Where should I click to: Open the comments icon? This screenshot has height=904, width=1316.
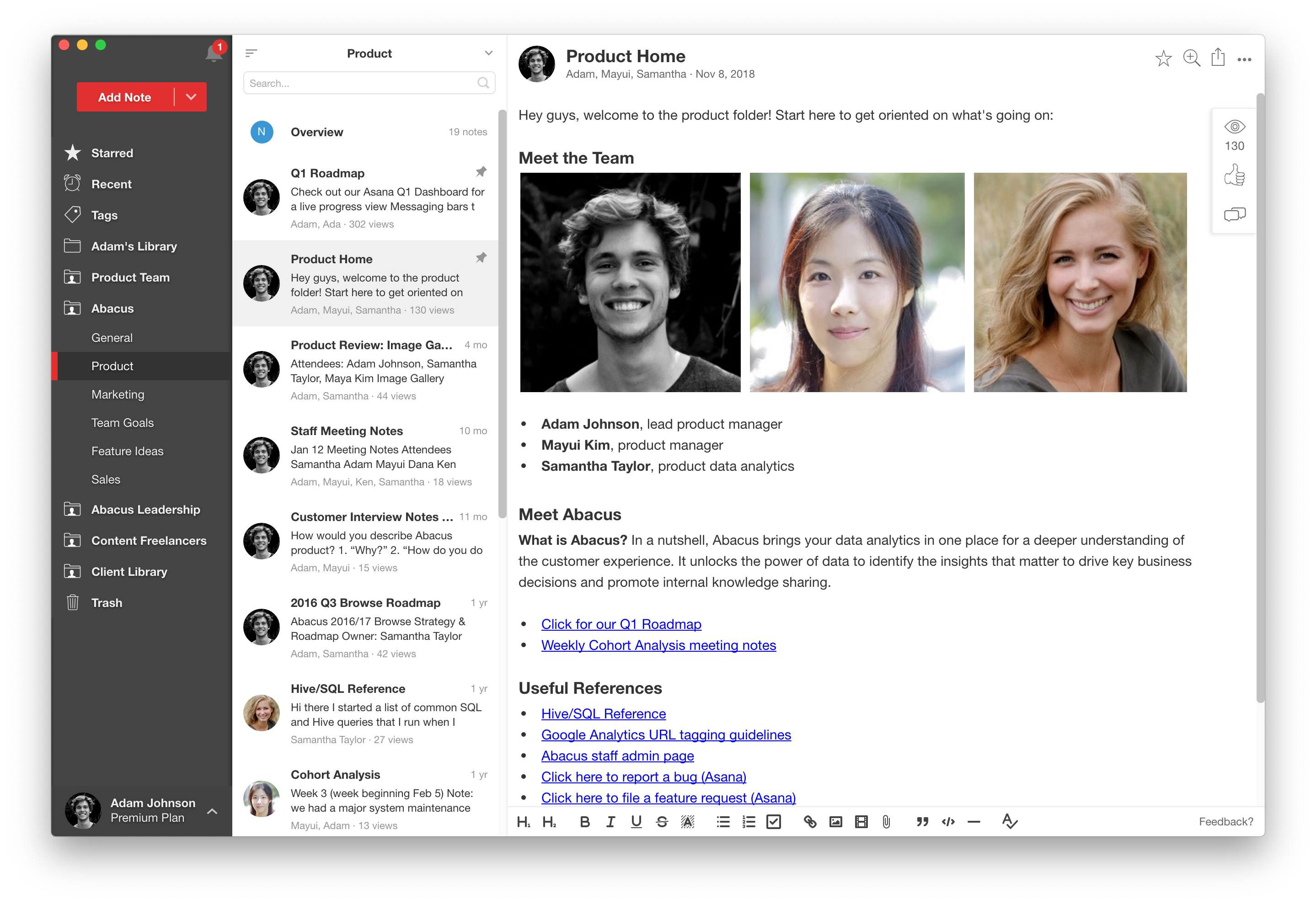[x=1235, y=215]
